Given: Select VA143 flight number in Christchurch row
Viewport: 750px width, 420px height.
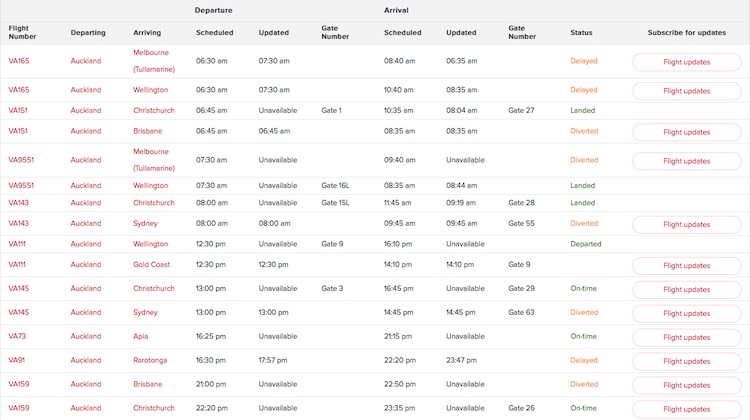Looking at the screenshot, I should tap(18, 202).
